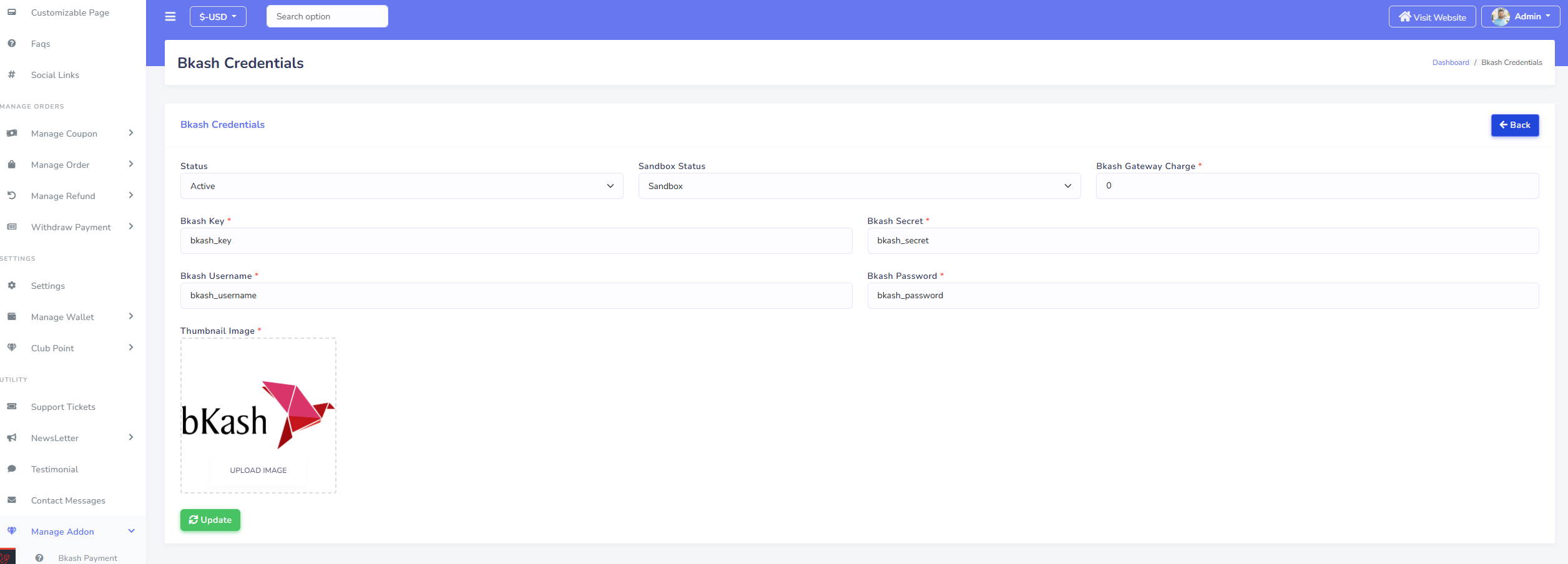
Task: Click the Search option field
Action: (x=327, y=16)
